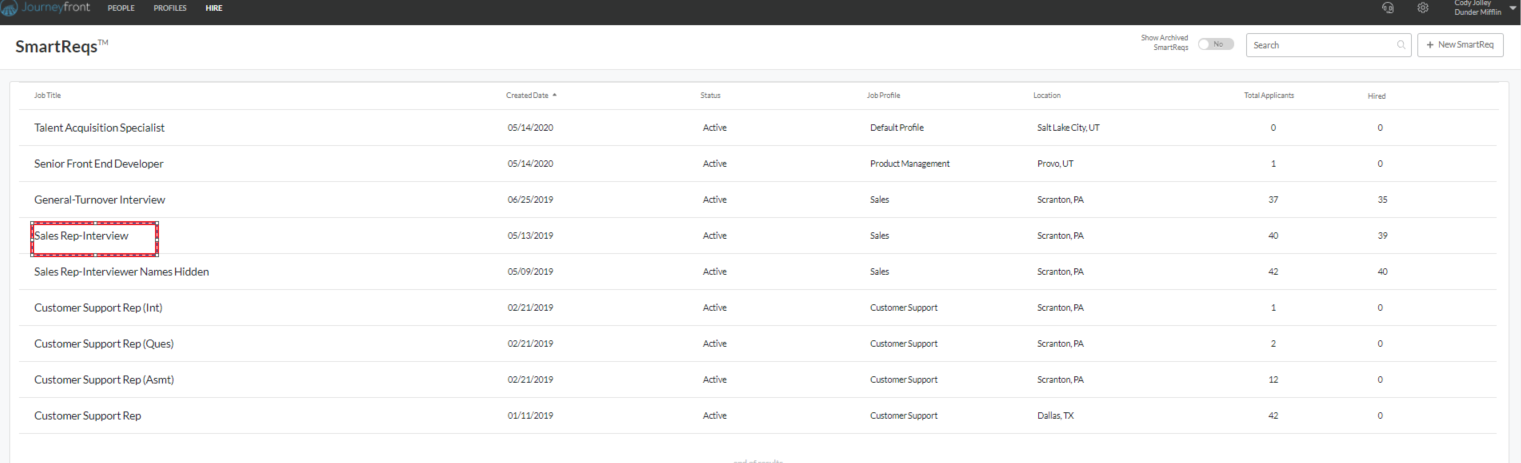Click Status of Talent Acquisition Specialist row

pyautogui.click(x=715, y=128)
